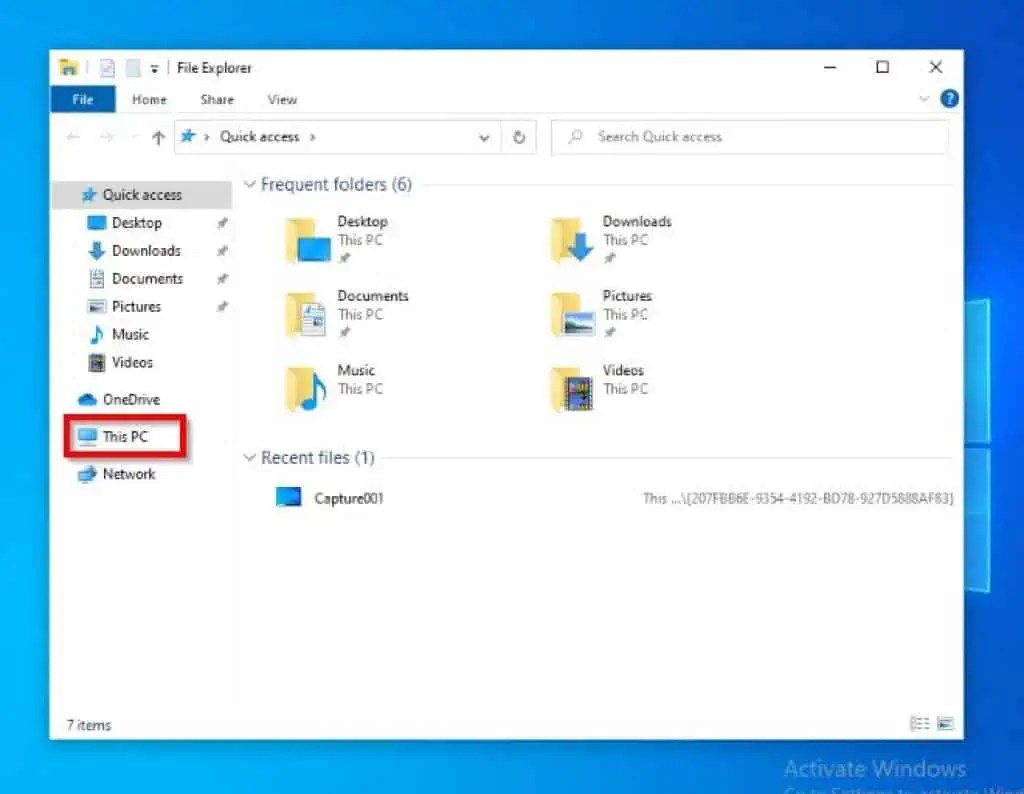Unpin Documents from Quick access
The image size is (1024, 794).
222,278
